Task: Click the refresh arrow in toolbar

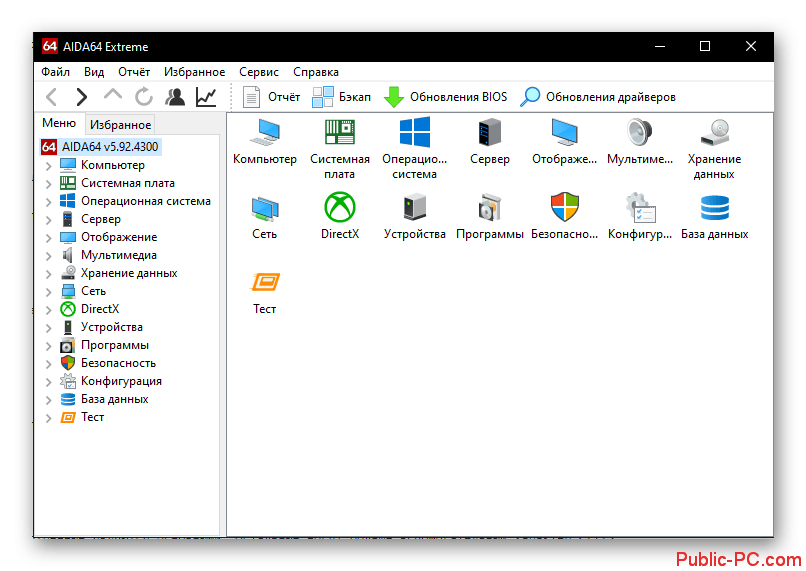Action: pyautogui.click(x=144, y=97)
